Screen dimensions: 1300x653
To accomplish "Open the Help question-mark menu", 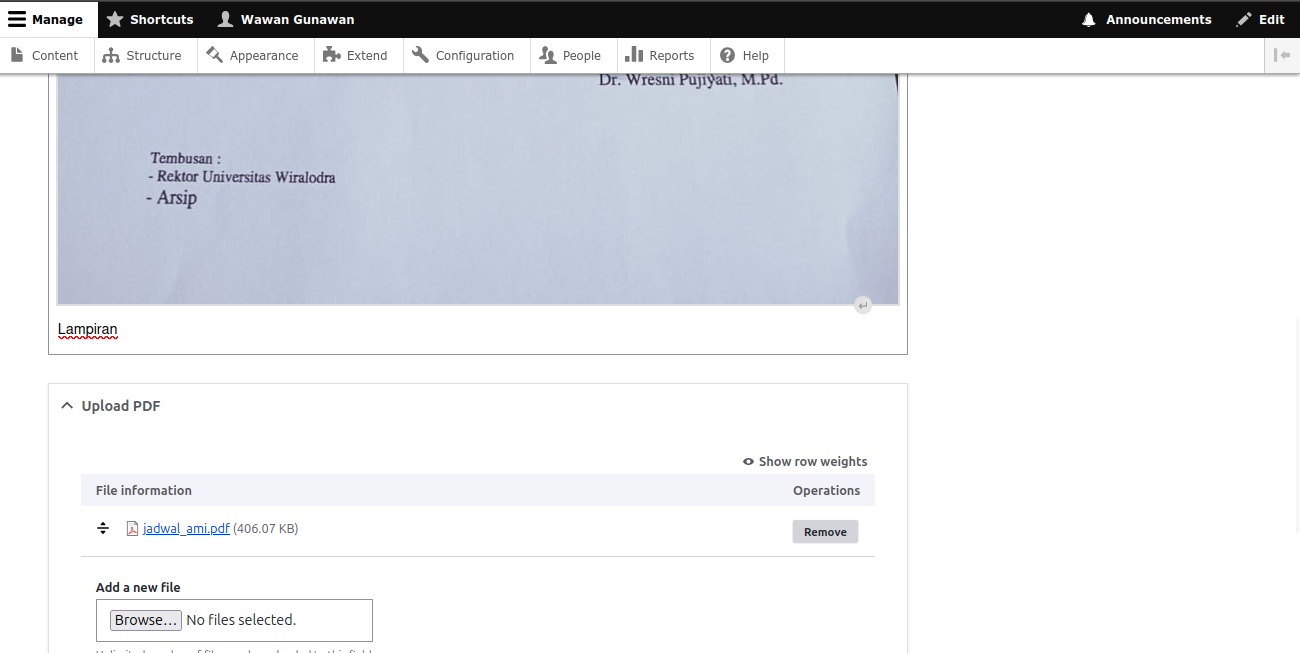I will 745,55.
